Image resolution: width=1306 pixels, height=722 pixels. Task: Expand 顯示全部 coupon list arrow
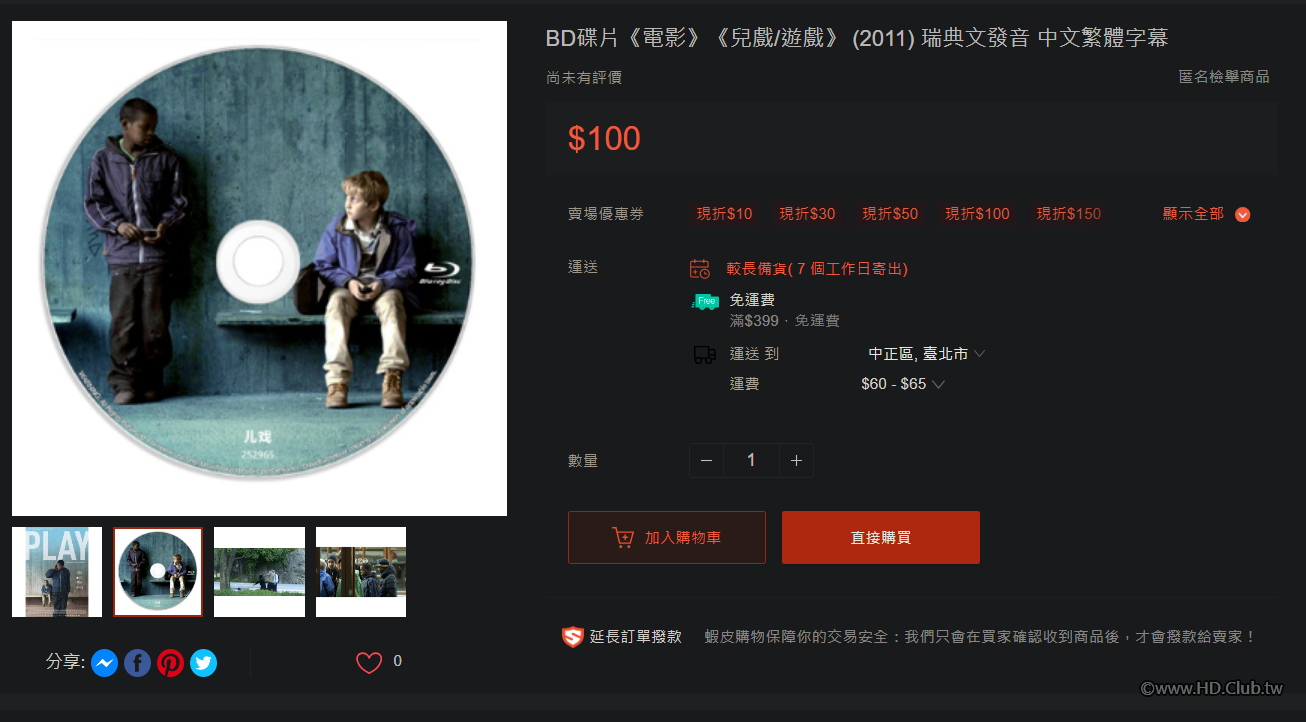click(1243, 214)
